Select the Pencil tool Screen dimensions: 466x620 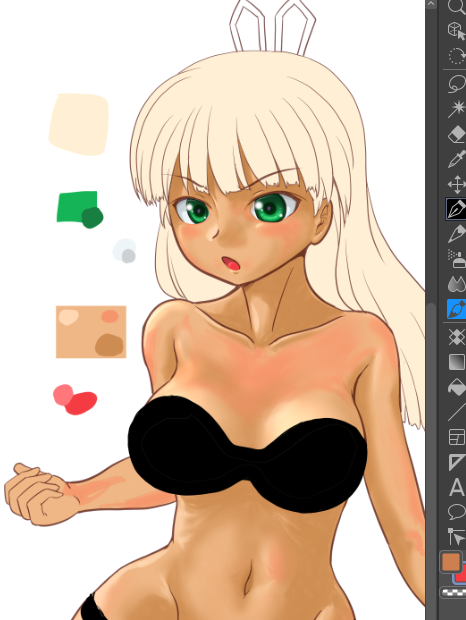point(457,234)
